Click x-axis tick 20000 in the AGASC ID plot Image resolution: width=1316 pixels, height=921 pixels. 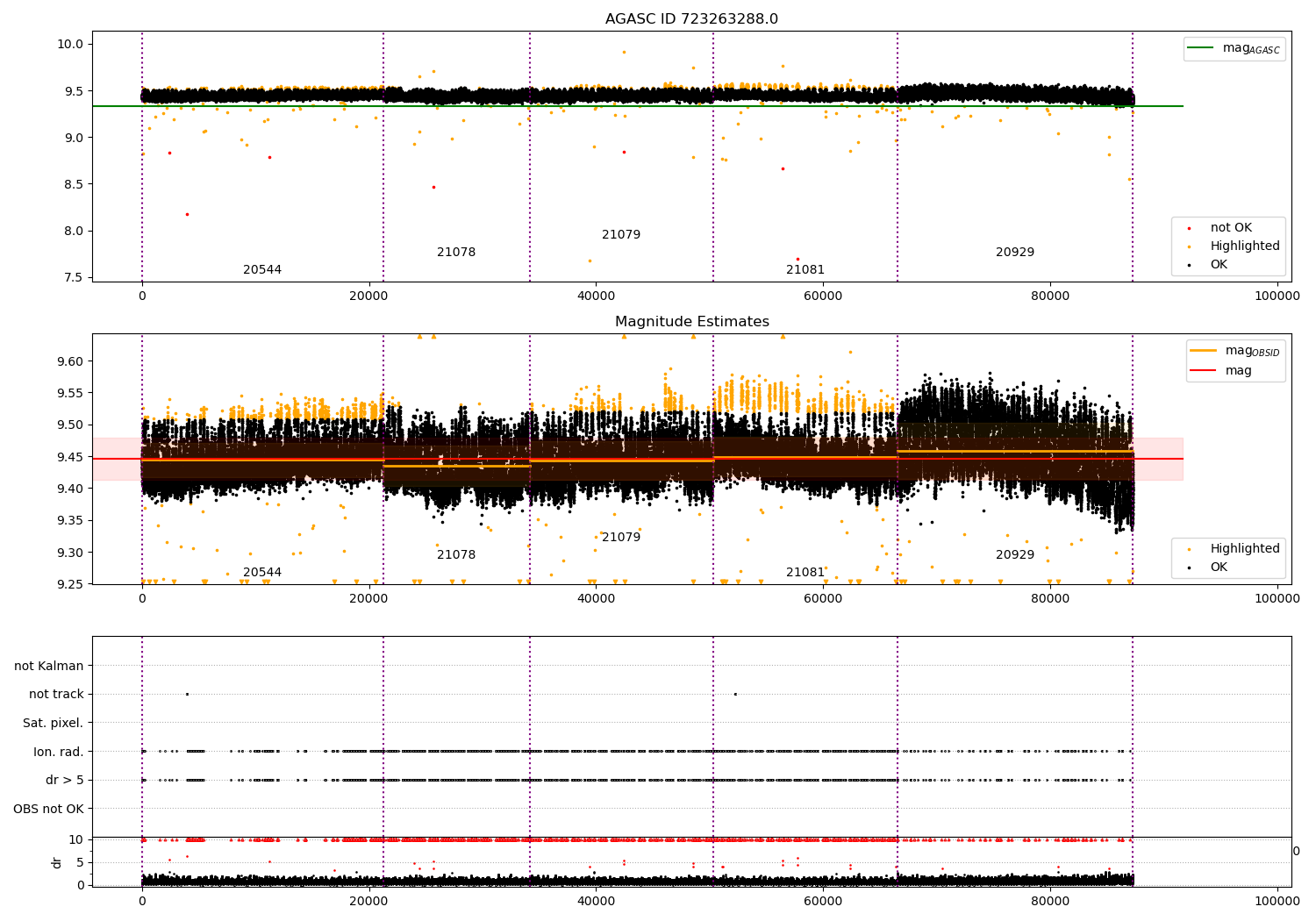tap(368, 296)
